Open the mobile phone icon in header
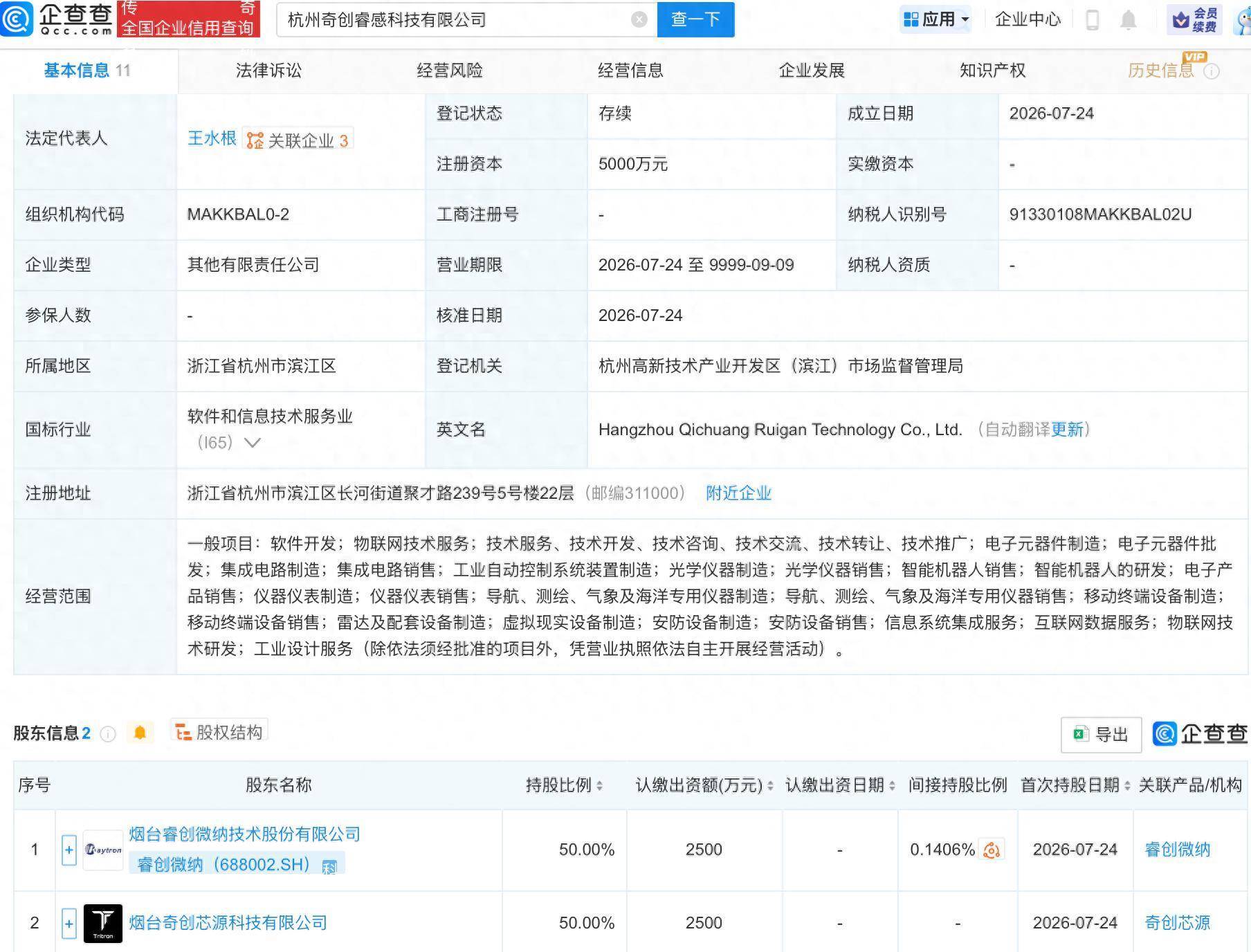The height and width of the screenshot is (952, 1251). (x=1093, y=19)
